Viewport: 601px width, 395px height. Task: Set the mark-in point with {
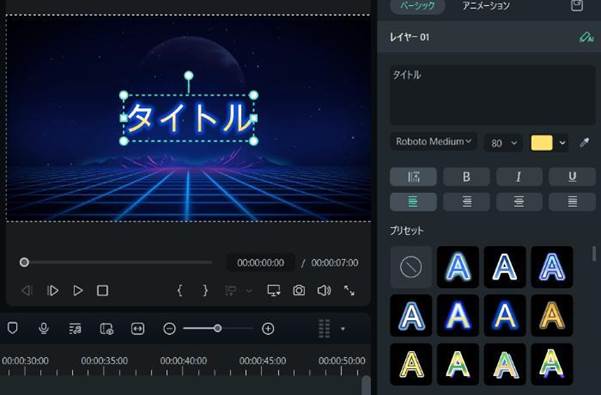click(x=179, y=290)
